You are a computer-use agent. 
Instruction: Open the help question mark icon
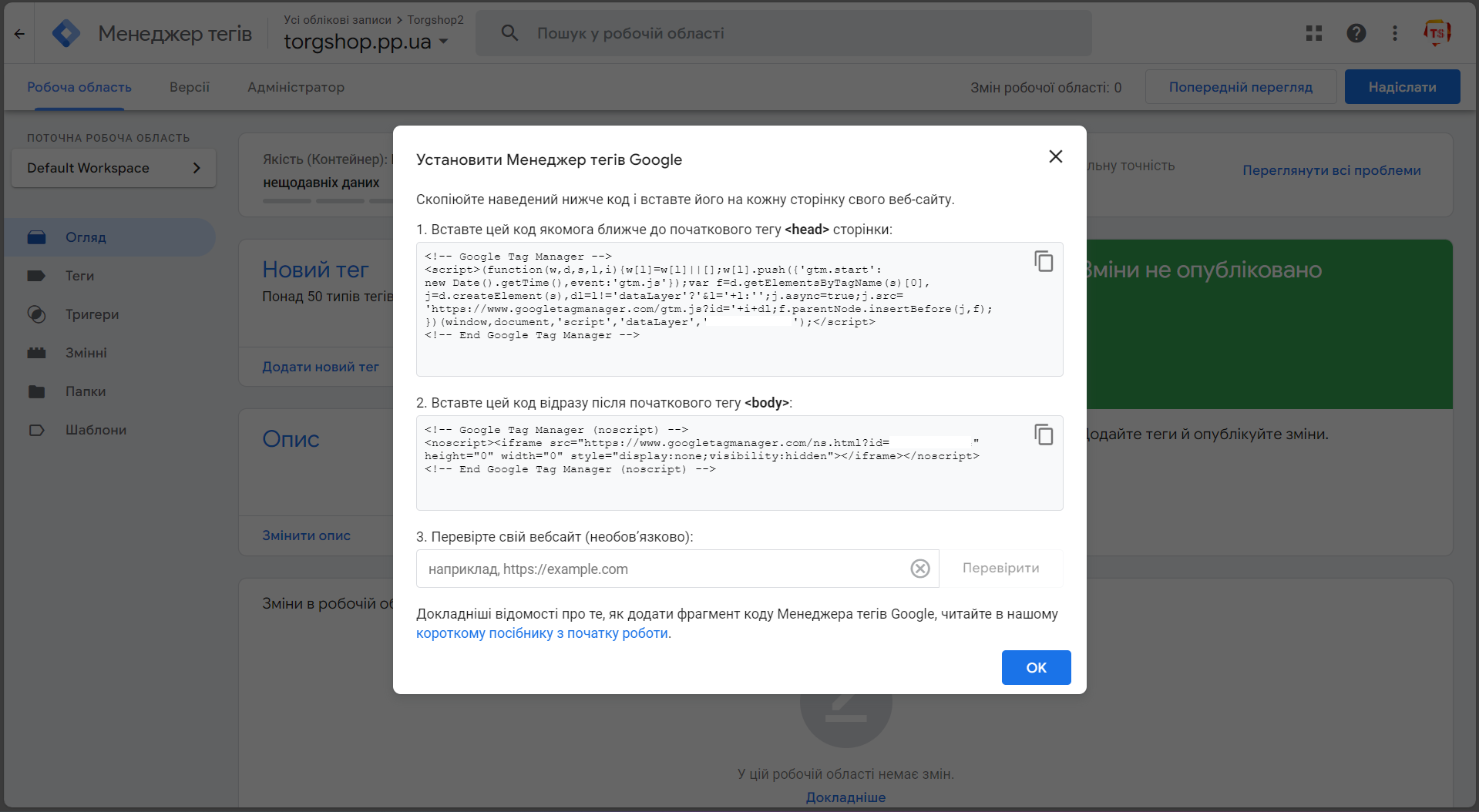1356,33
